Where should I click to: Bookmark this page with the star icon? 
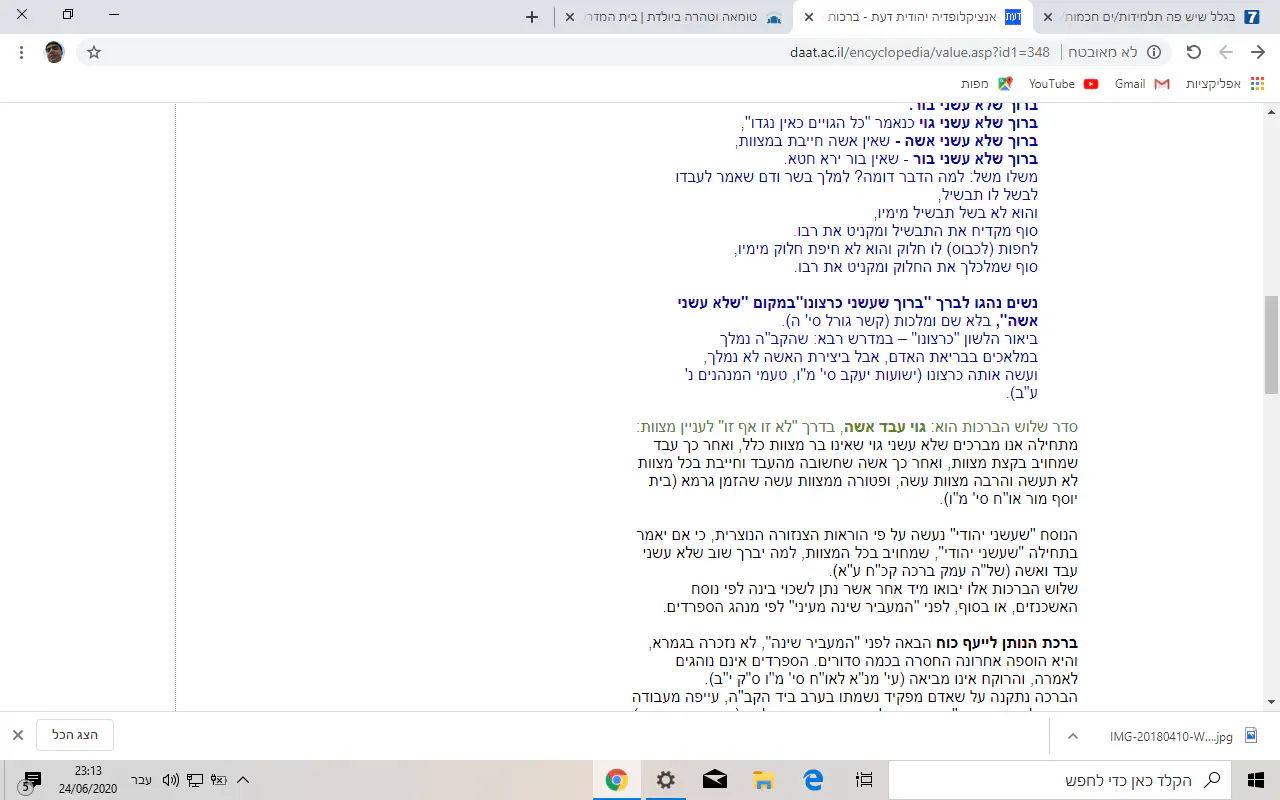pyautogui.click(x=94, y=52)
